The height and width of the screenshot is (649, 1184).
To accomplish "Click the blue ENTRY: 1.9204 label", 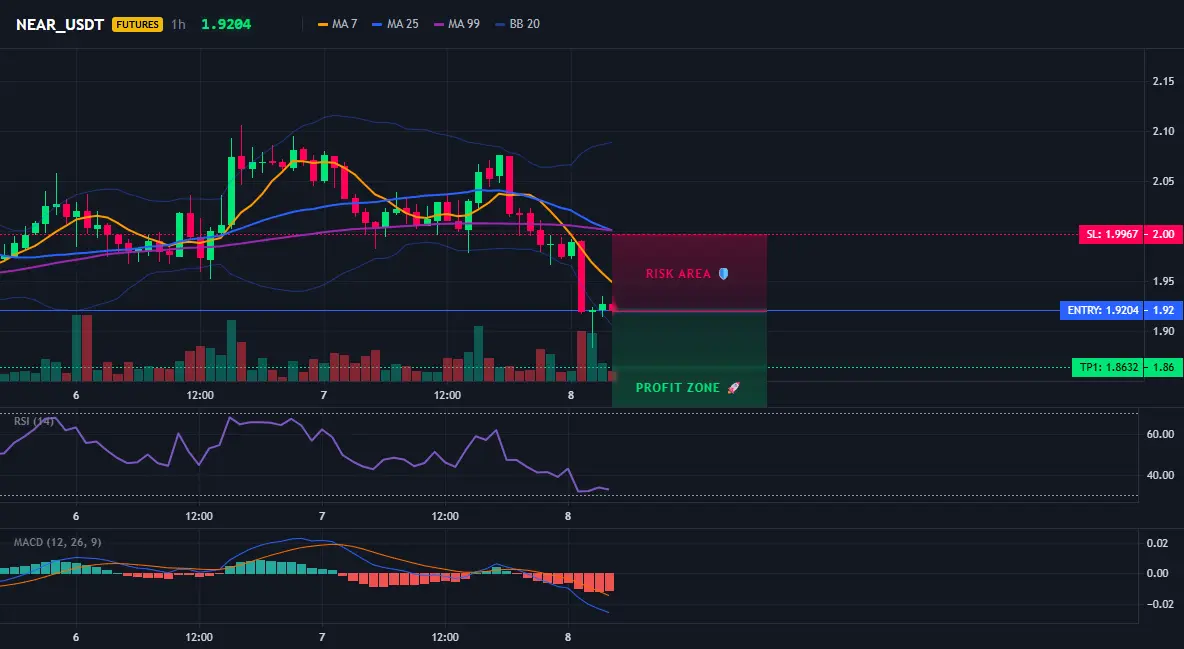I will click(x=1102, y=311).
